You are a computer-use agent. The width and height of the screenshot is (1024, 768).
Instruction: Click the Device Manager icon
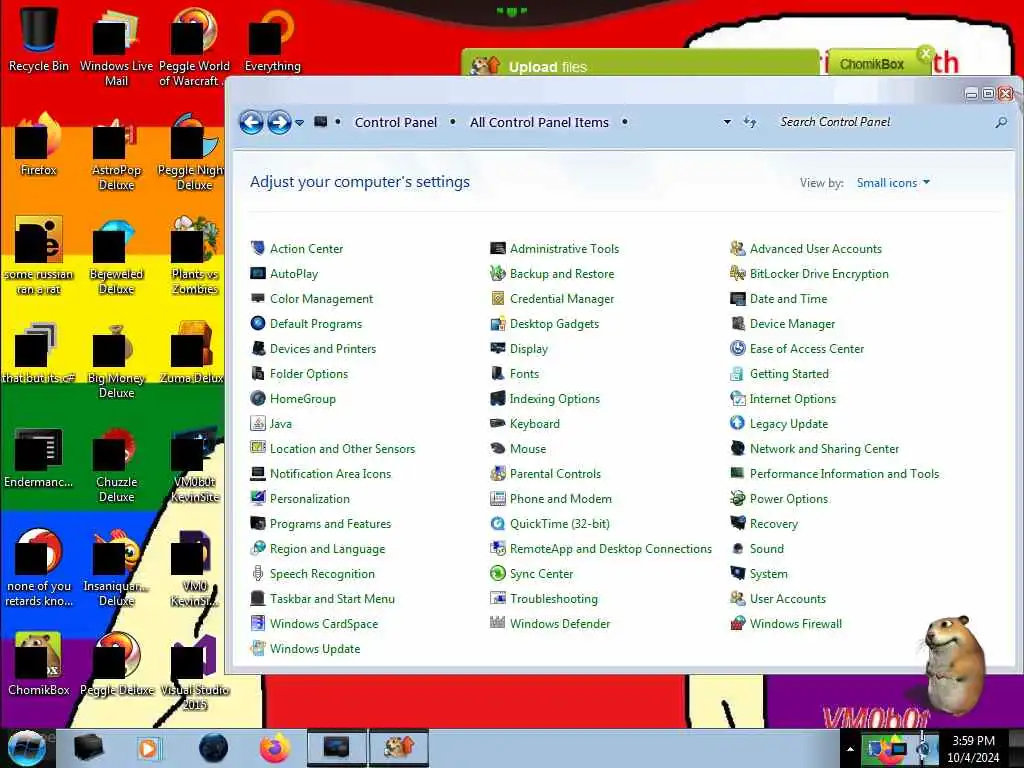pos(737,323)
